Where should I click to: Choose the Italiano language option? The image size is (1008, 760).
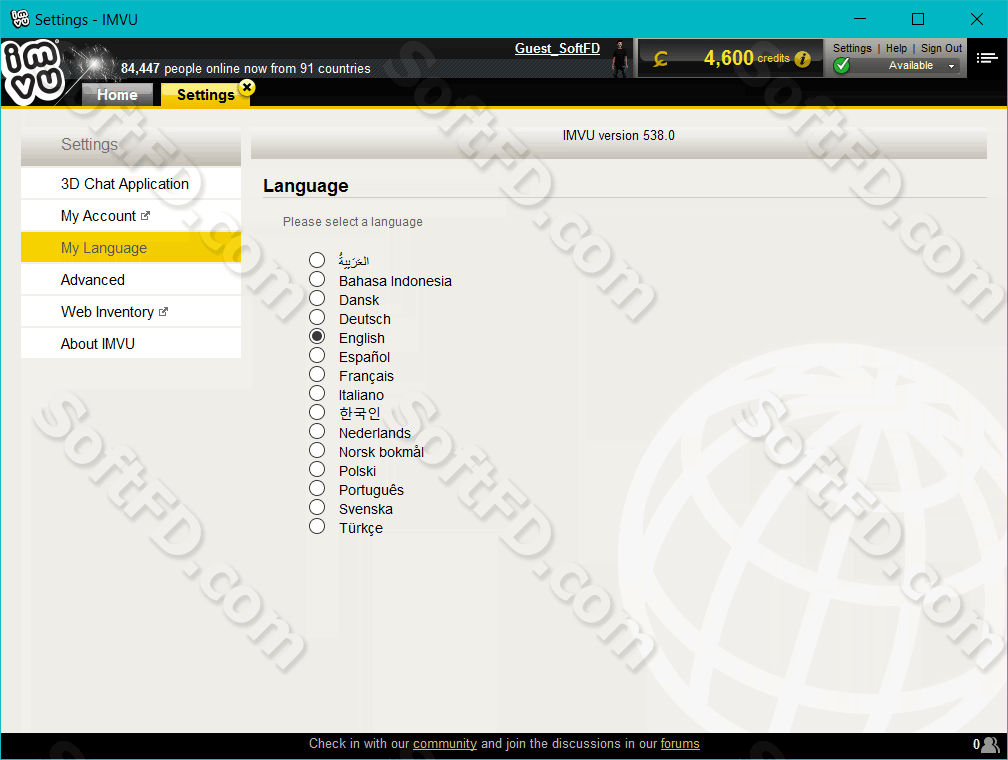[x=317, y=393]
